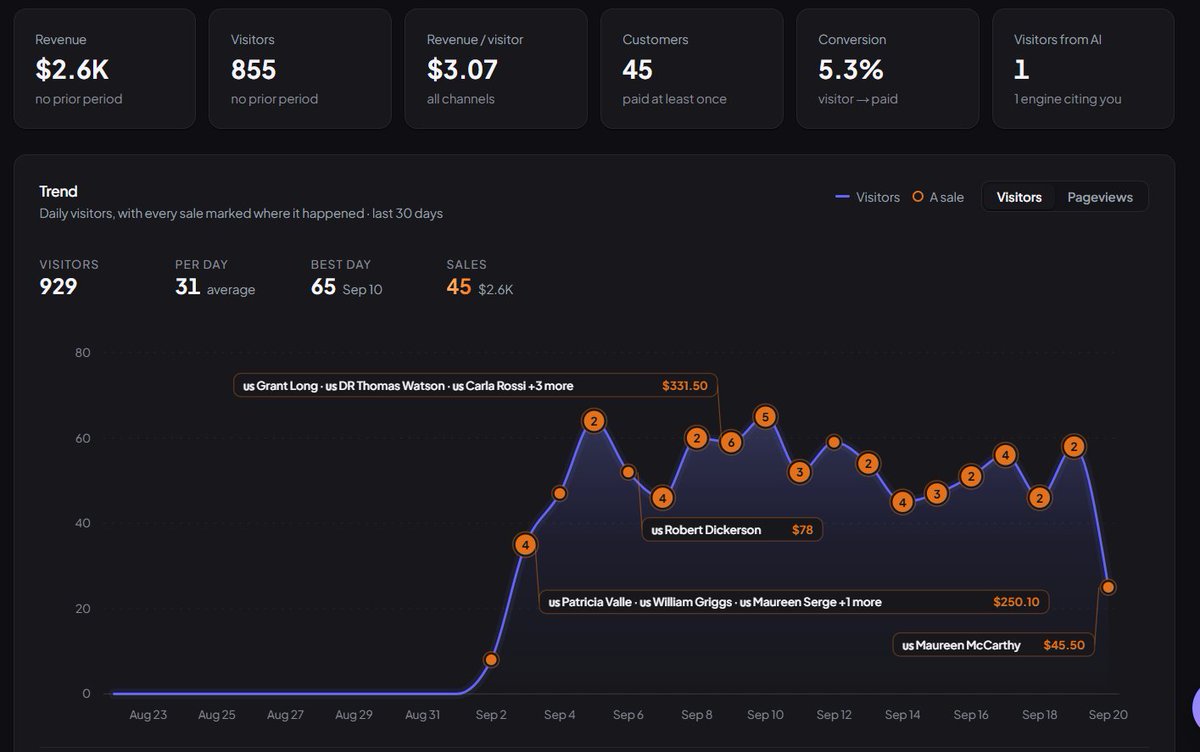Click the '+3 more' text in callout

(x=551, y=385)
